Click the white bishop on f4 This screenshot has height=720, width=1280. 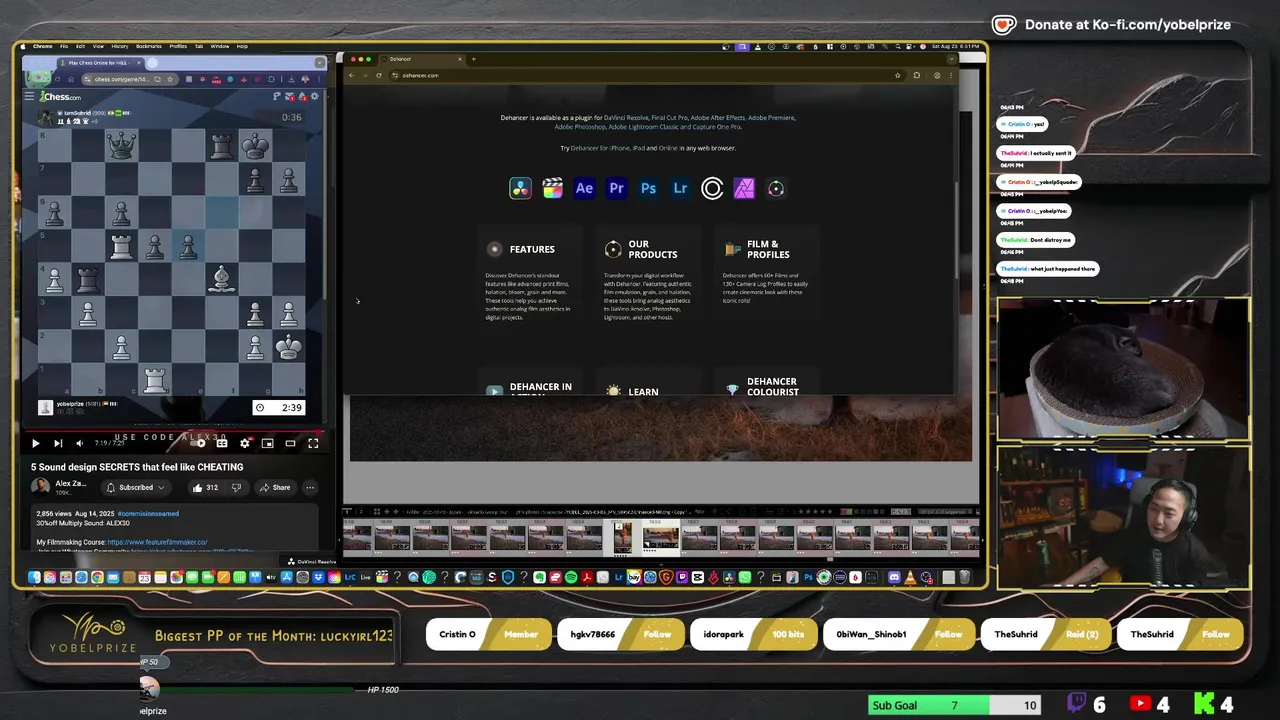pos(222,279)
